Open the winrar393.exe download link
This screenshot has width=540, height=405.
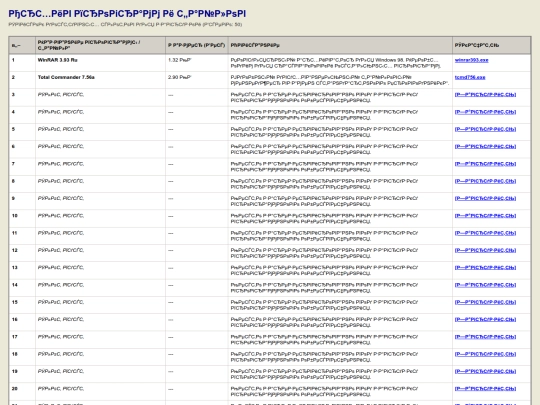coord(471,60)
